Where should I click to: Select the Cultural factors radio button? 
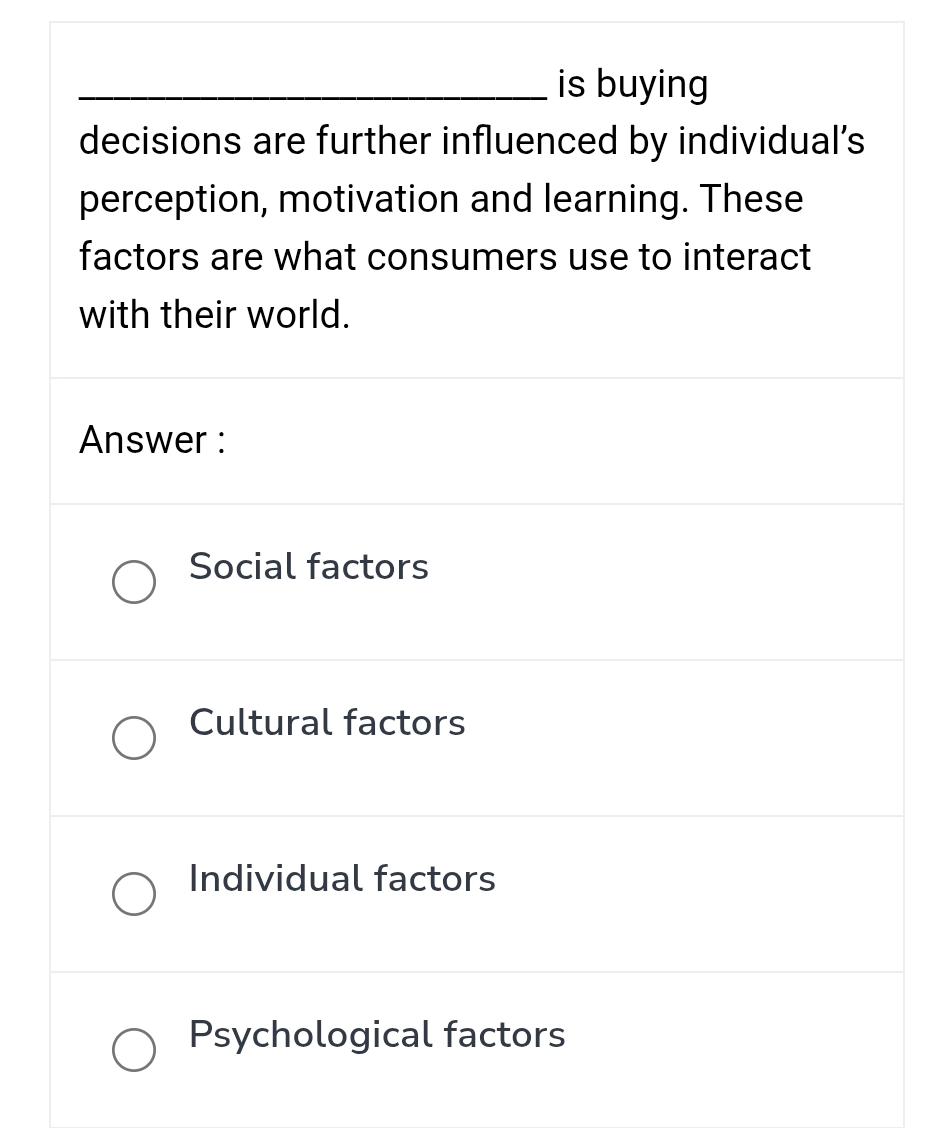(134, 738)
